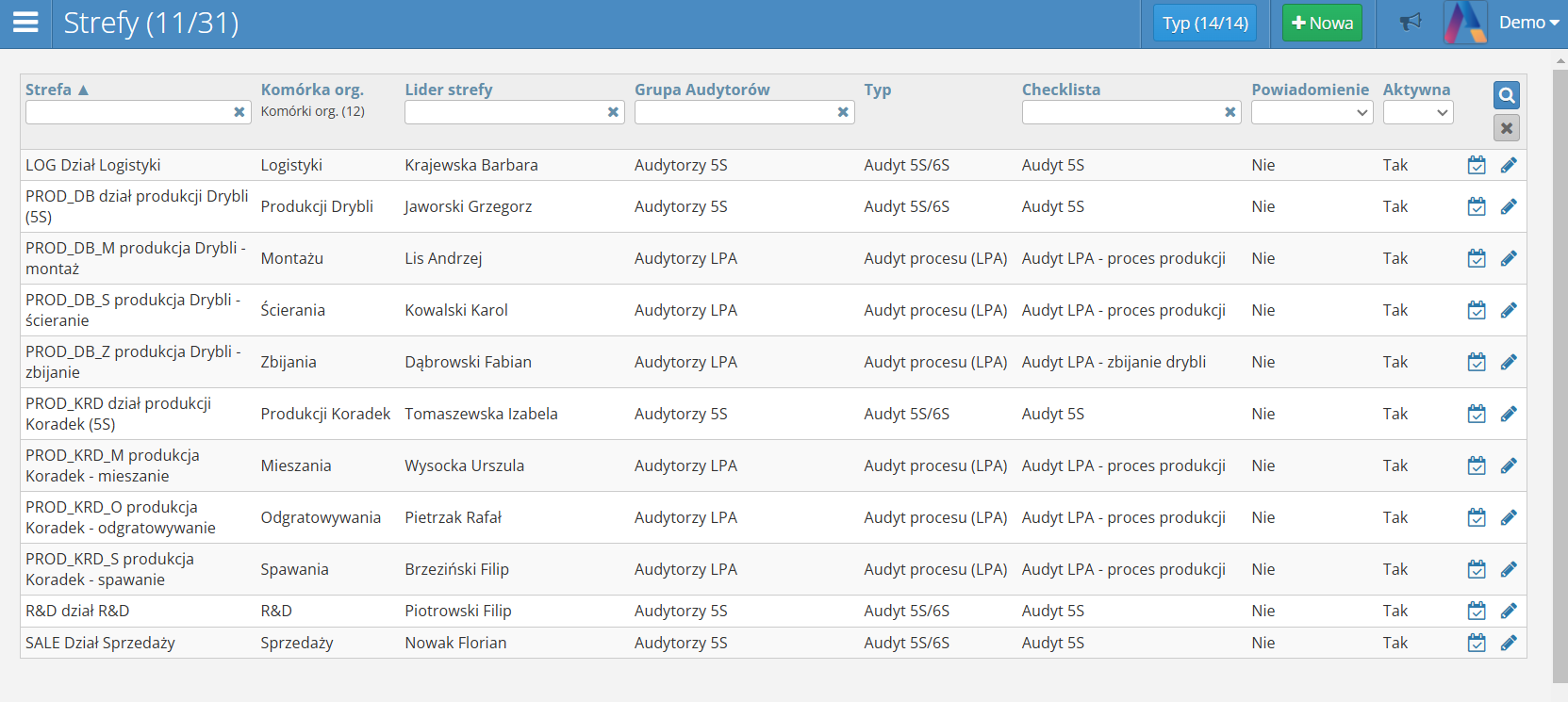Edit PROD_DB_Z produkcja Drybli zone
1568x702 pixels.
pyautogui.click(x=1509, y=362)
